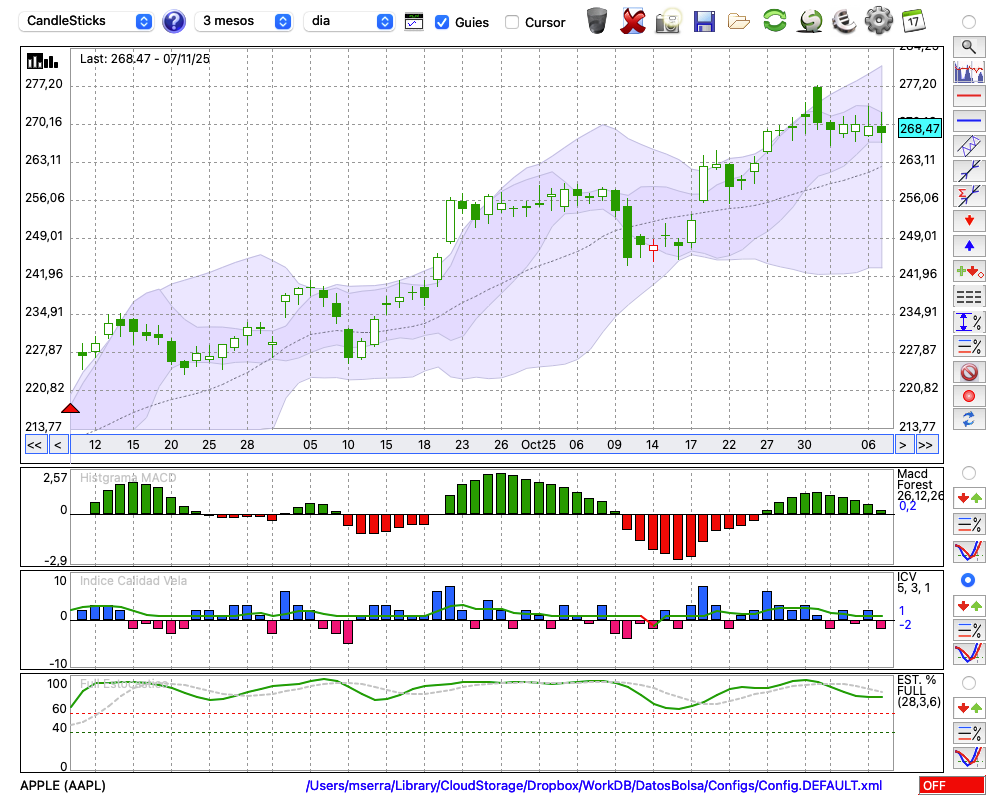Viewport: 1000px width, 800px height.
Task: Enable the Cursor checkbox
Action: 512,22
